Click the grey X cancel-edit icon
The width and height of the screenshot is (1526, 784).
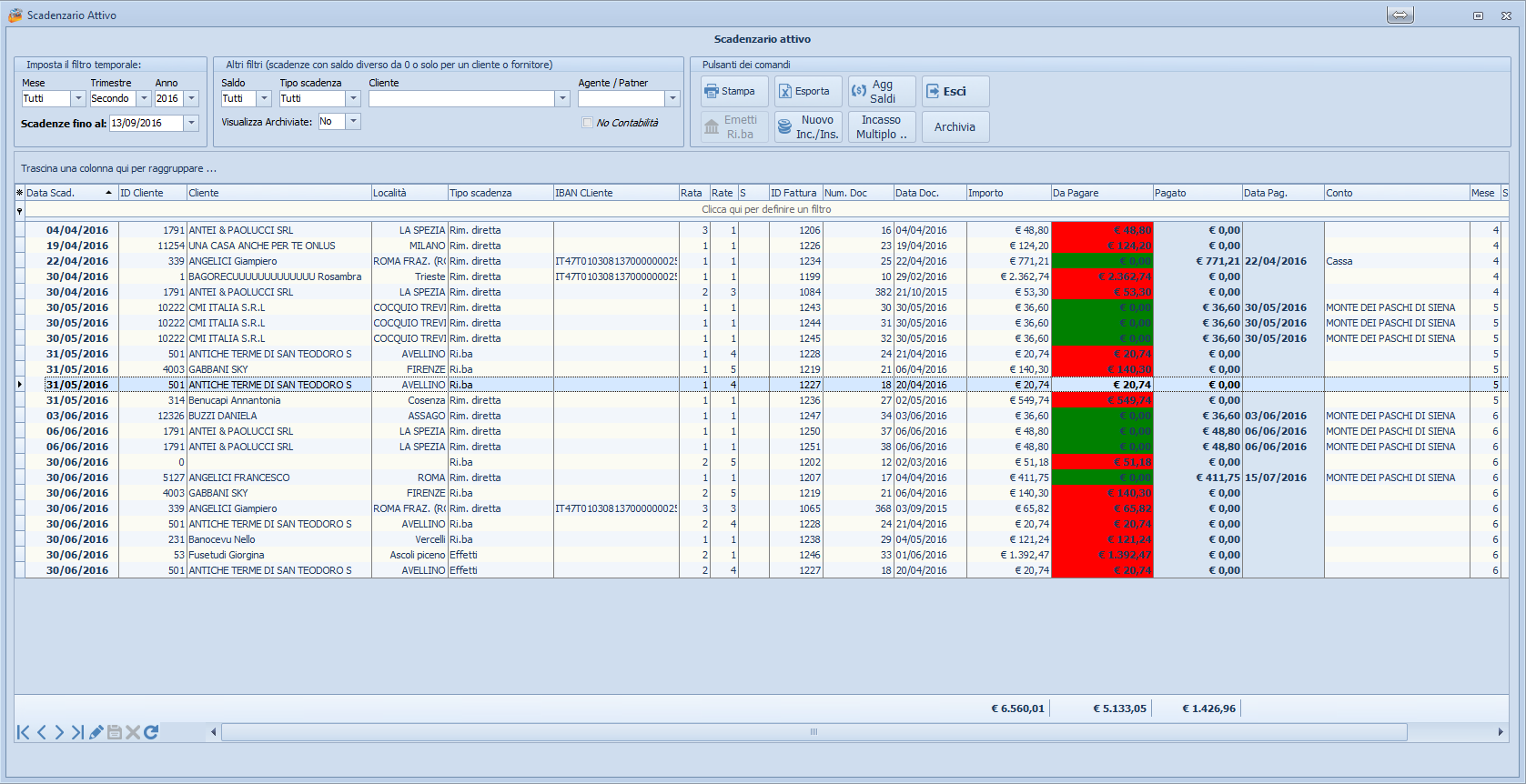pyautogui.click(x=133, y=732)
